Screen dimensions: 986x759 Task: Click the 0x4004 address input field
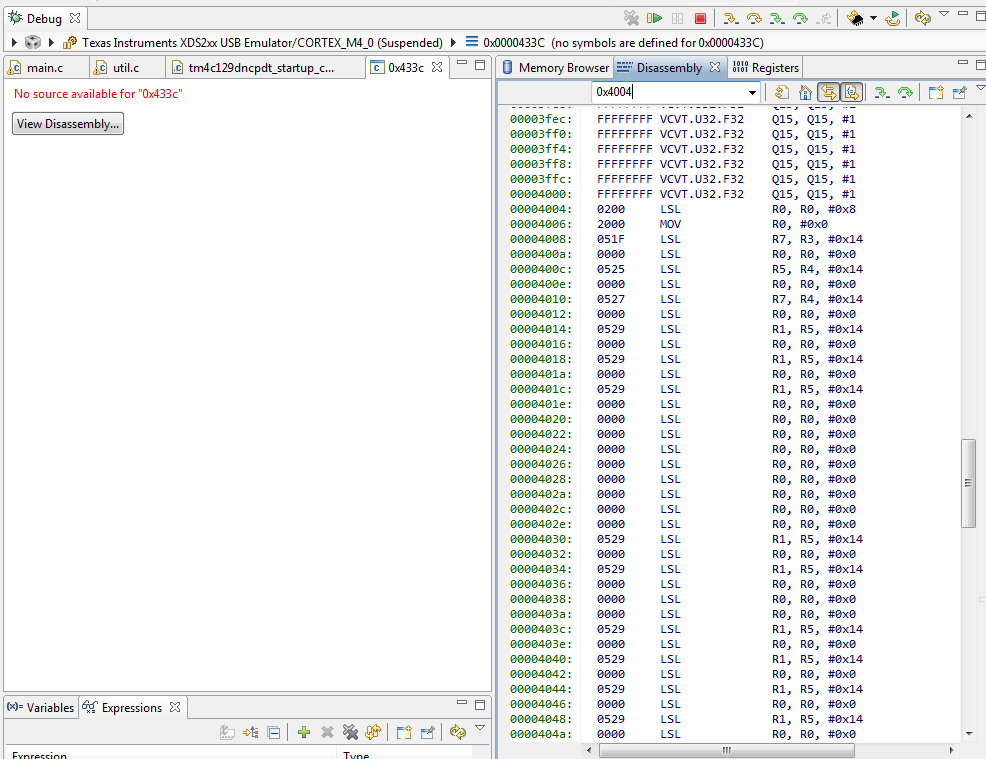668,92
